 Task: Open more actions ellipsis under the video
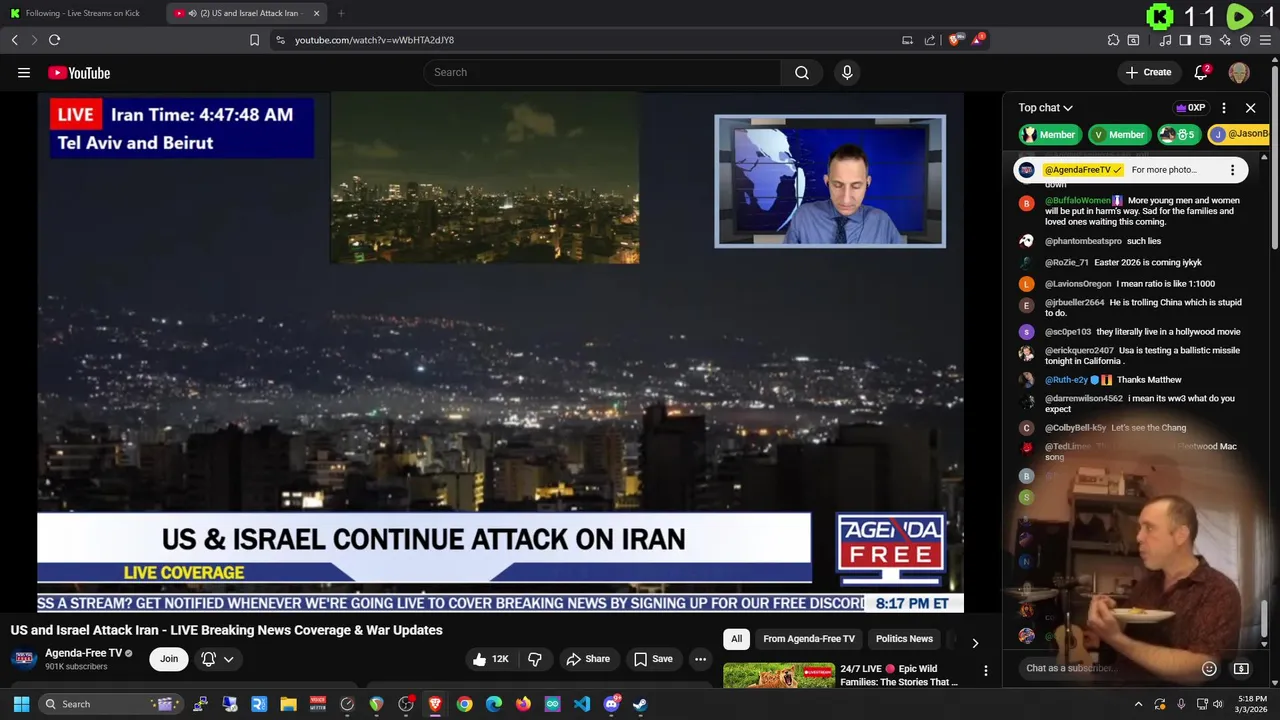pos(700,659)
